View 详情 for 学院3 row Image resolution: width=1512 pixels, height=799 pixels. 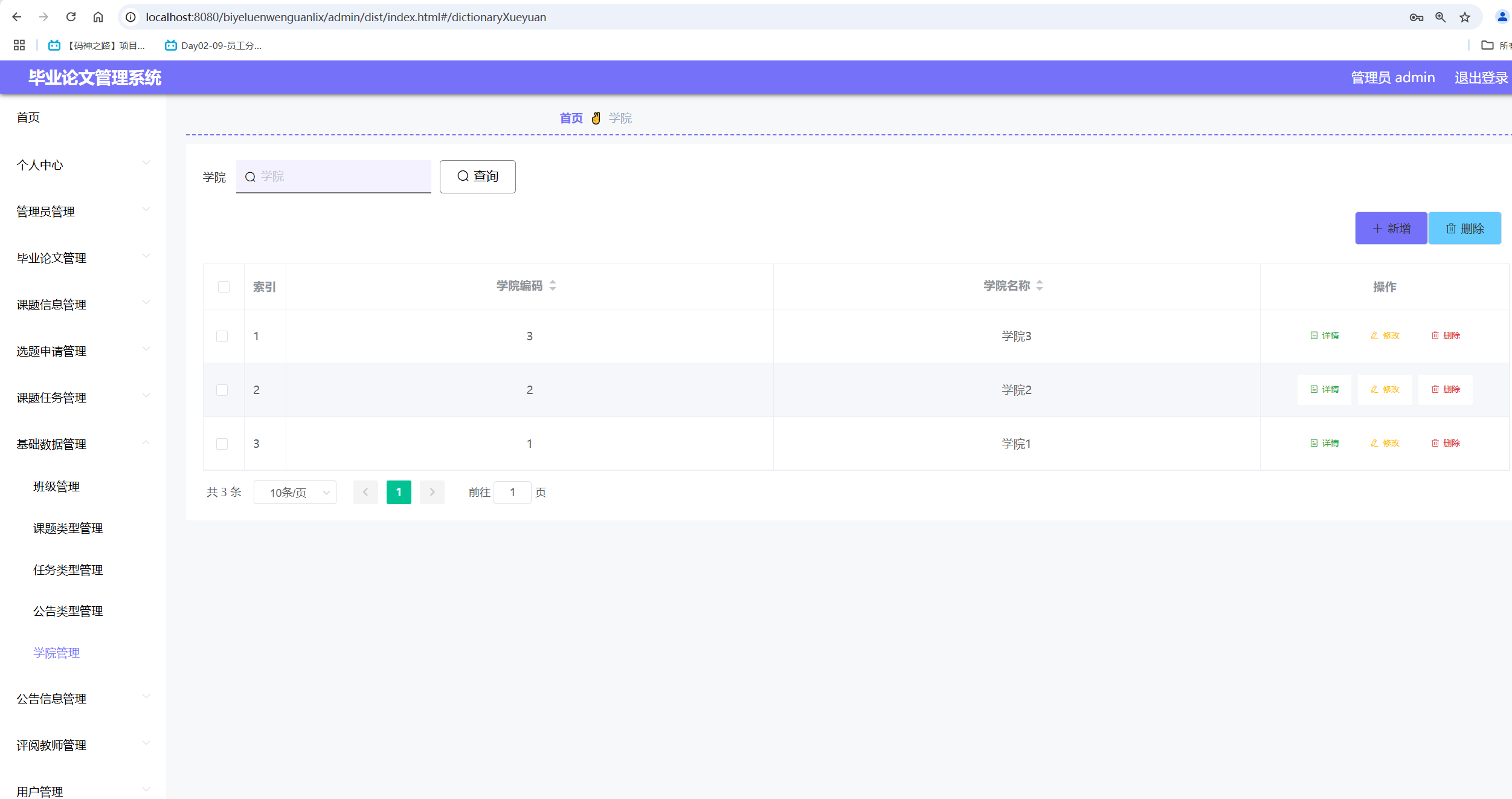pos(1324,335)
